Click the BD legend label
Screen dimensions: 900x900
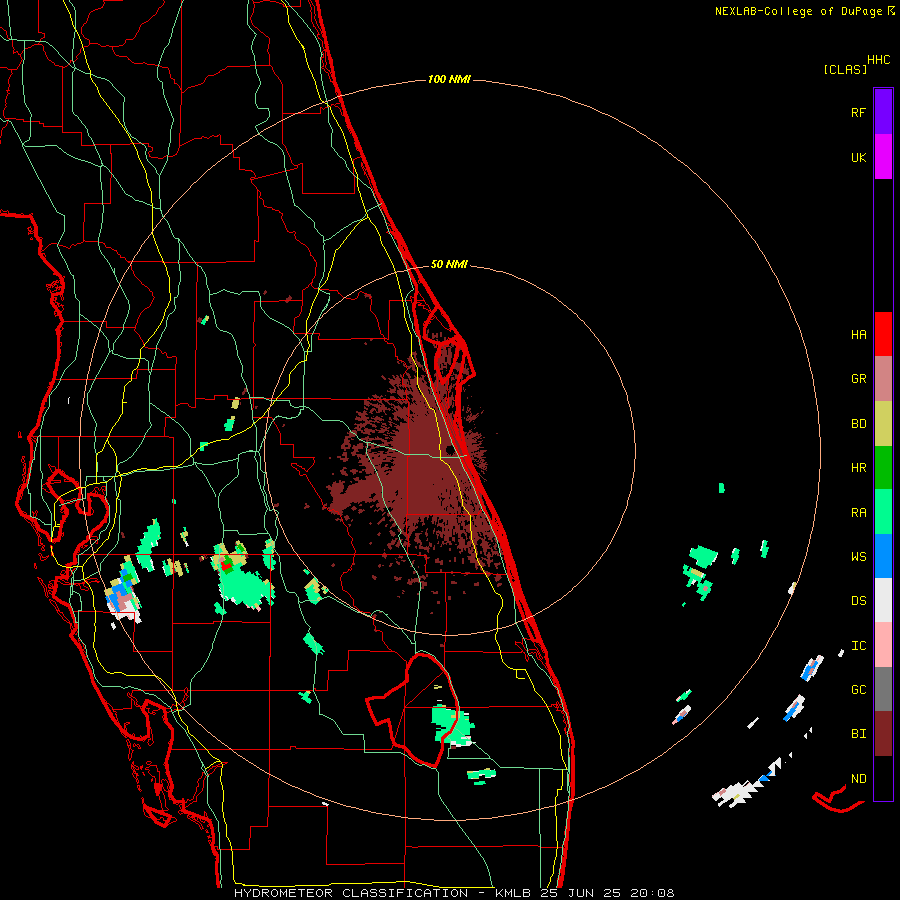tap(858, 424)
